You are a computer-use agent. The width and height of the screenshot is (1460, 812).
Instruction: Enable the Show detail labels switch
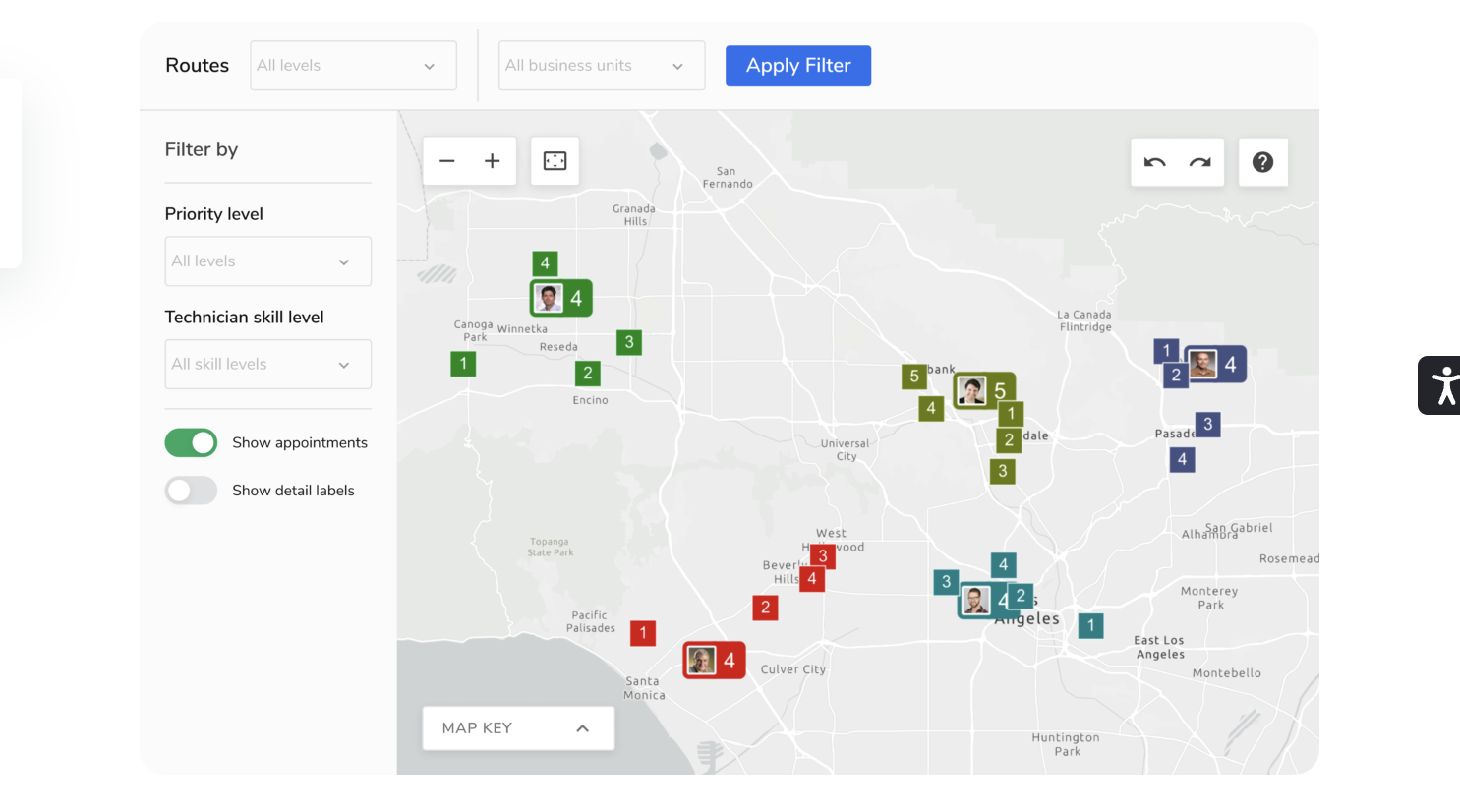[x=191, y=491]
